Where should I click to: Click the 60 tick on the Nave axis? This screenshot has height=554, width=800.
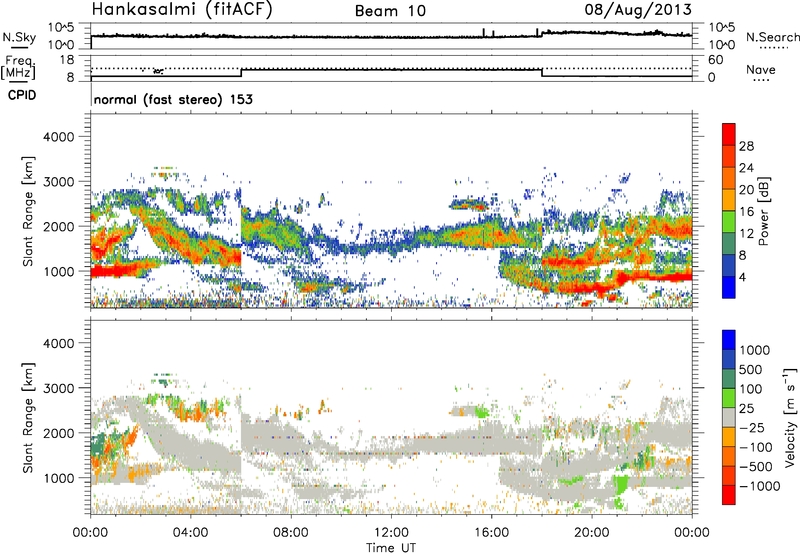tap(715, 60)
